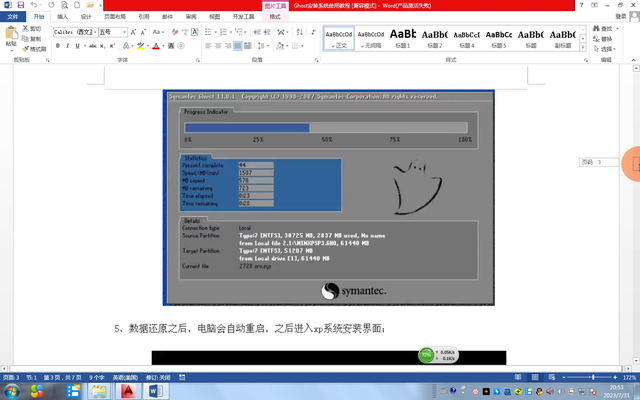
Task: Click the zoom in plus button
Action: 615,378
